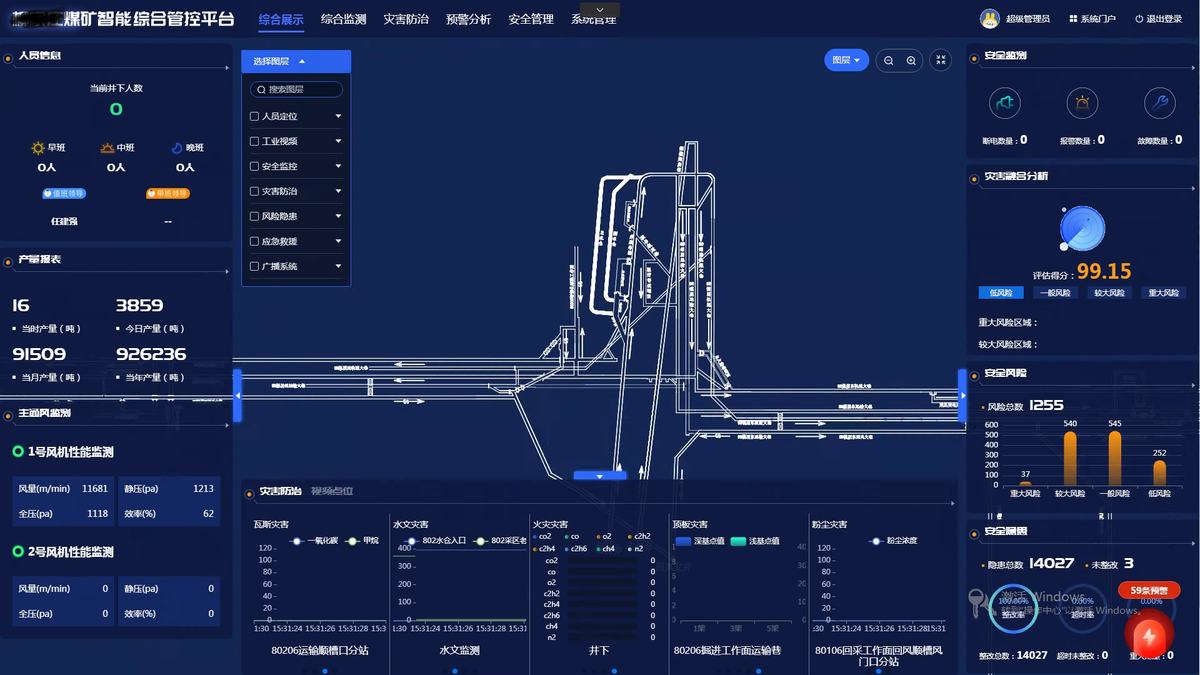Collapse the right side panel arrow
The height and width of the screenshot is (675, 1200).
point(962,396)
